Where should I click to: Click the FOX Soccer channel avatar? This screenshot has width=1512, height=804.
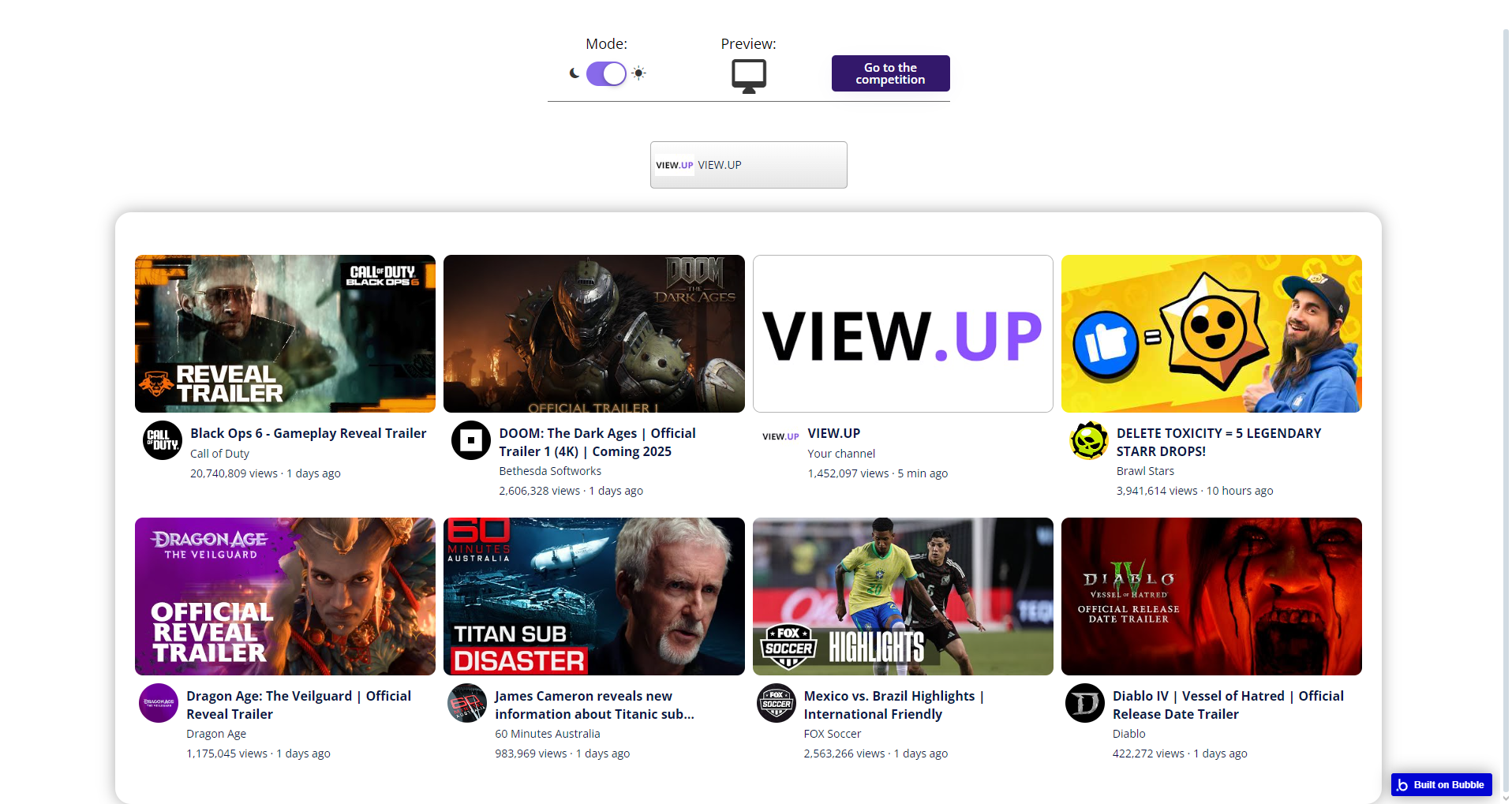click(x=777, y=703)
